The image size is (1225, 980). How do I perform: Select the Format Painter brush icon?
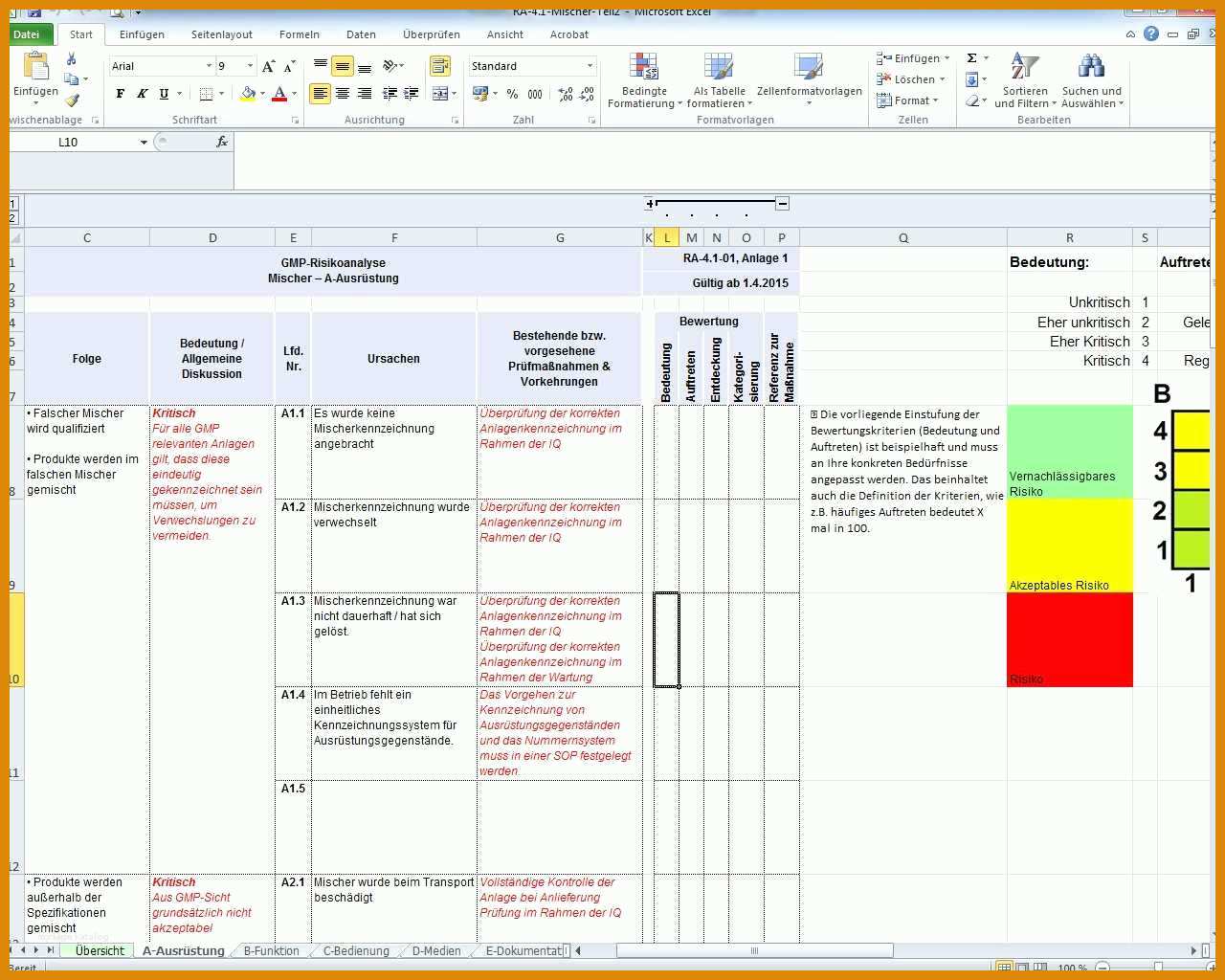pos(72,100)
